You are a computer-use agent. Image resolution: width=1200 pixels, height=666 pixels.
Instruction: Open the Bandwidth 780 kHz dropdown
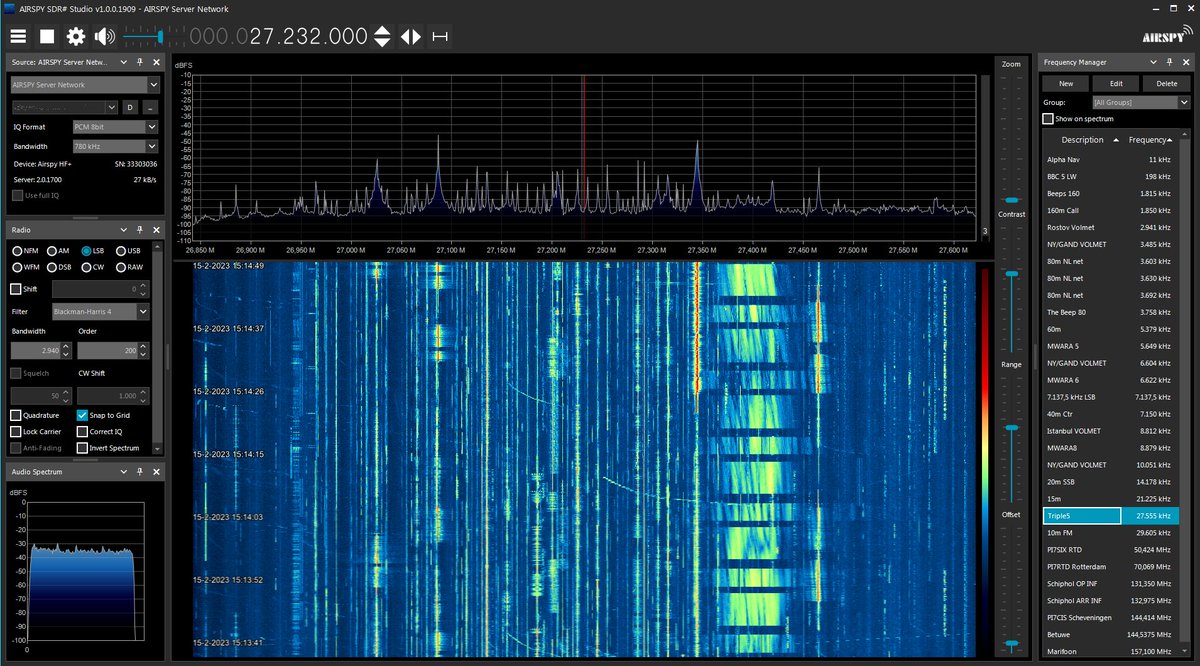coord(116,146)
